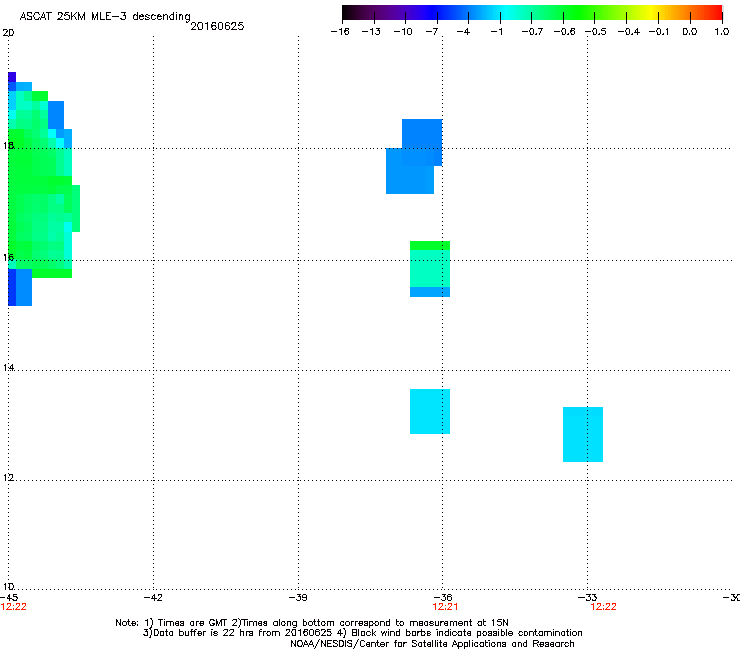
Task: Click the -0.7 color scale label
Action: (x=532, y=32)
